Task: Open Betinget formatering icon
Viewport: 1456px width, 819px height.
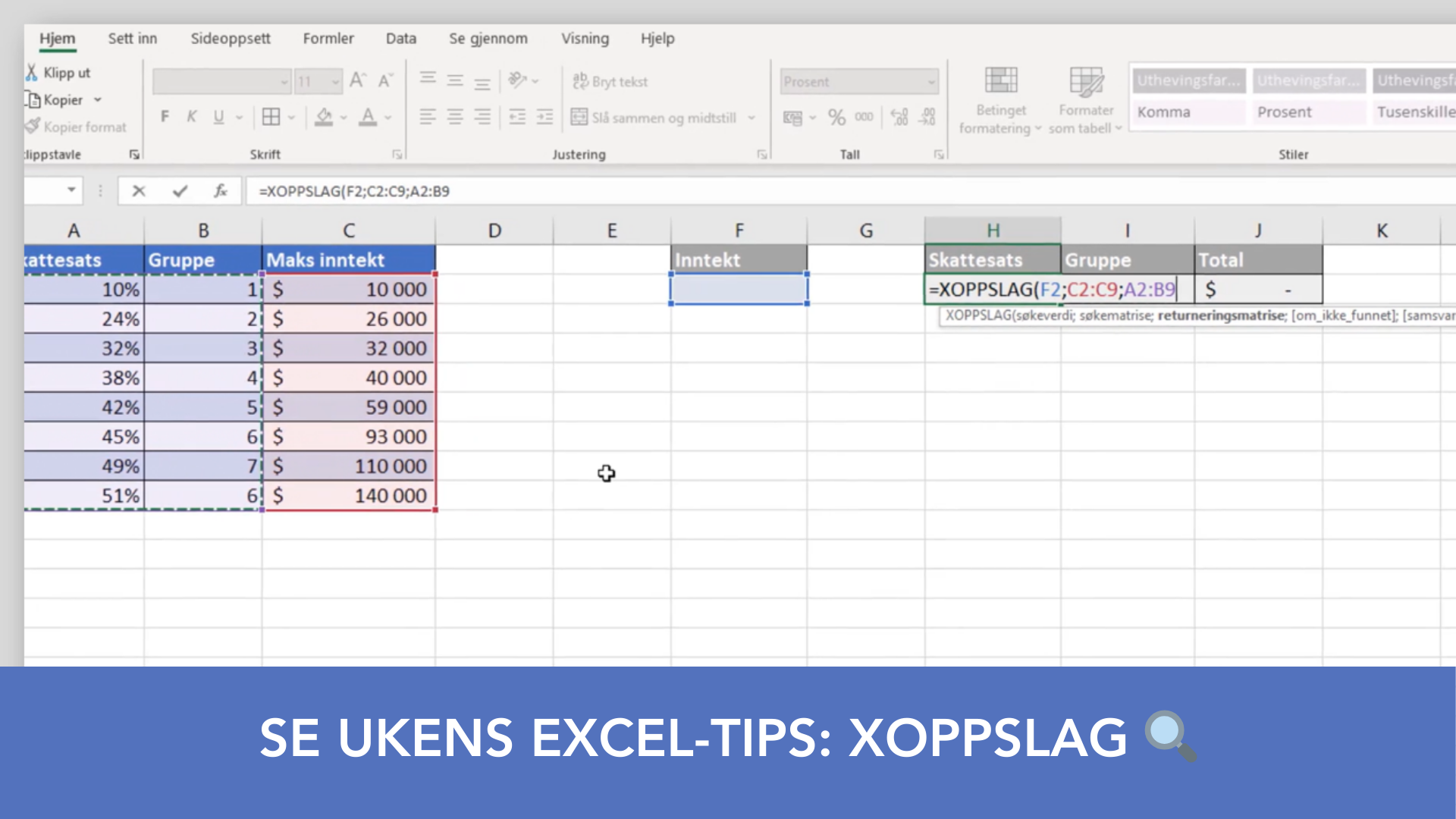Action: pos(1000,81)
